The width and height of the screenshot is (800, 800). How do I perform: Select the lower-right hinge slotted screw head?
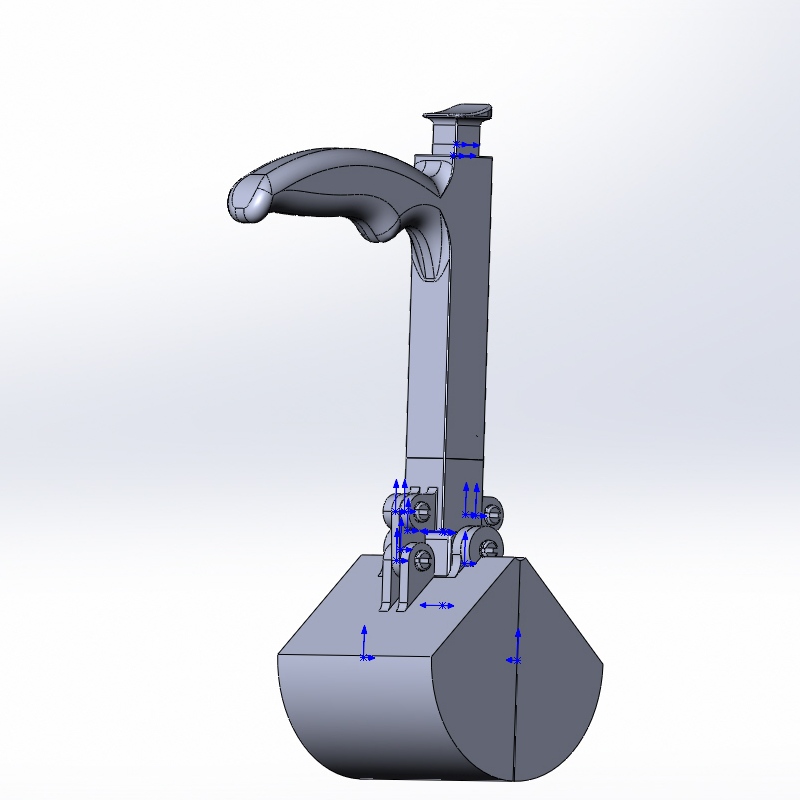pyautogui.click(x=490, y=548)
